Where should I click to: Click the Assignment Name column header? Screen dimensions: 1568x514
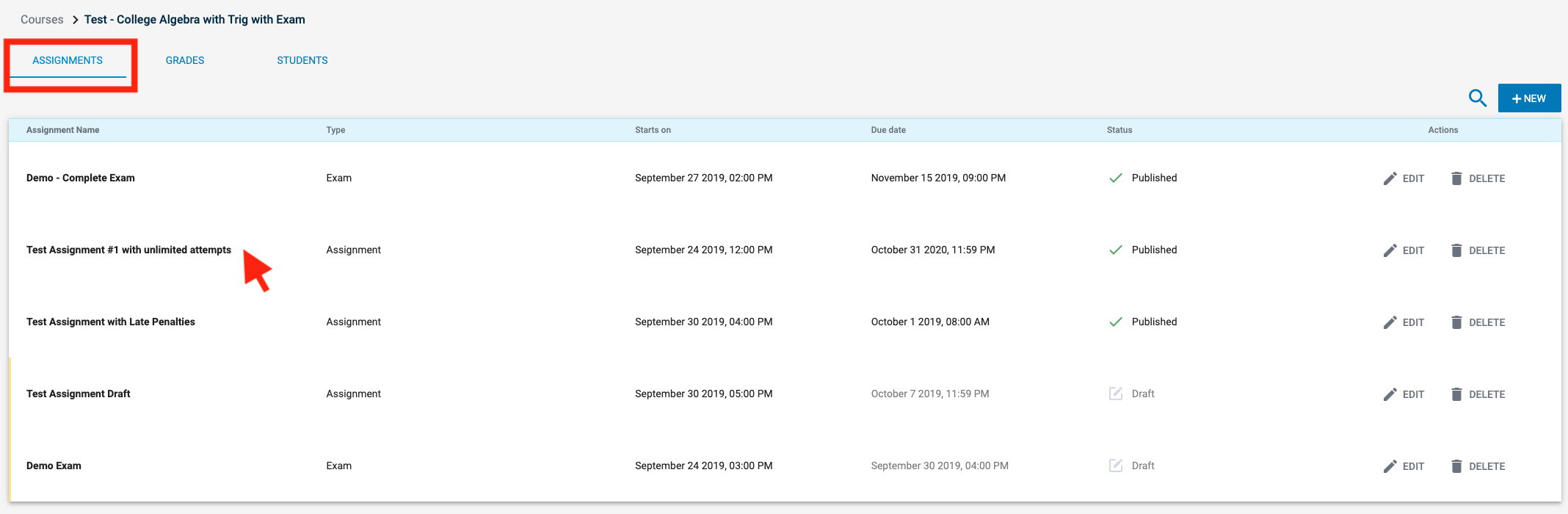pyautogui.click(x=63, y=130)
